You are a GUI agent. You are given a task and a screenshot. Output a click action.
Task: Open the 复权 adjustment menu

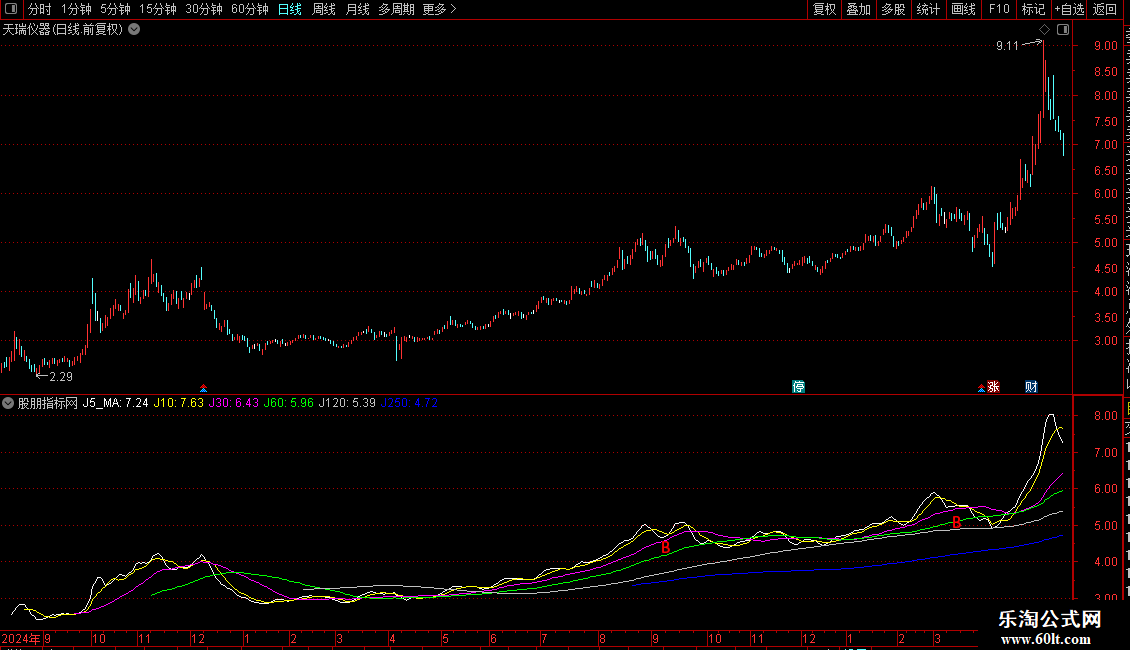tap(824, 9)
